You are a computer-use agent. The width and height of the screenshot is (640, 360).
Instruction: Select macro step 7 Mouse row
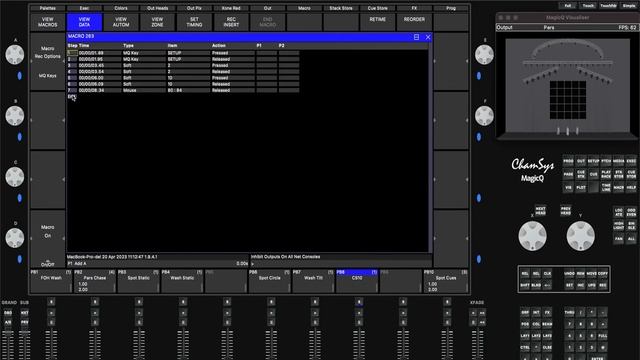pyautogui.click(x=183, y=90)
